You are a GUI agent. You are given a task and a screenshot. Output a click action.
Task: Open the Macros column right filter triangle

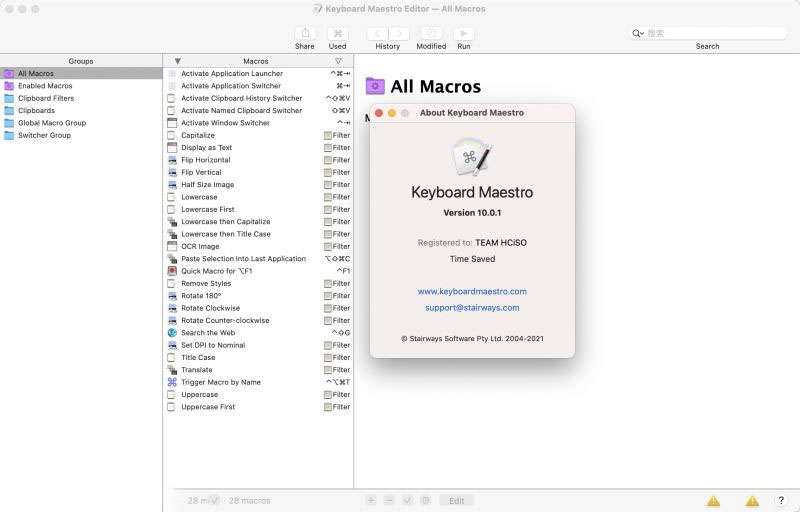point(338,61)
